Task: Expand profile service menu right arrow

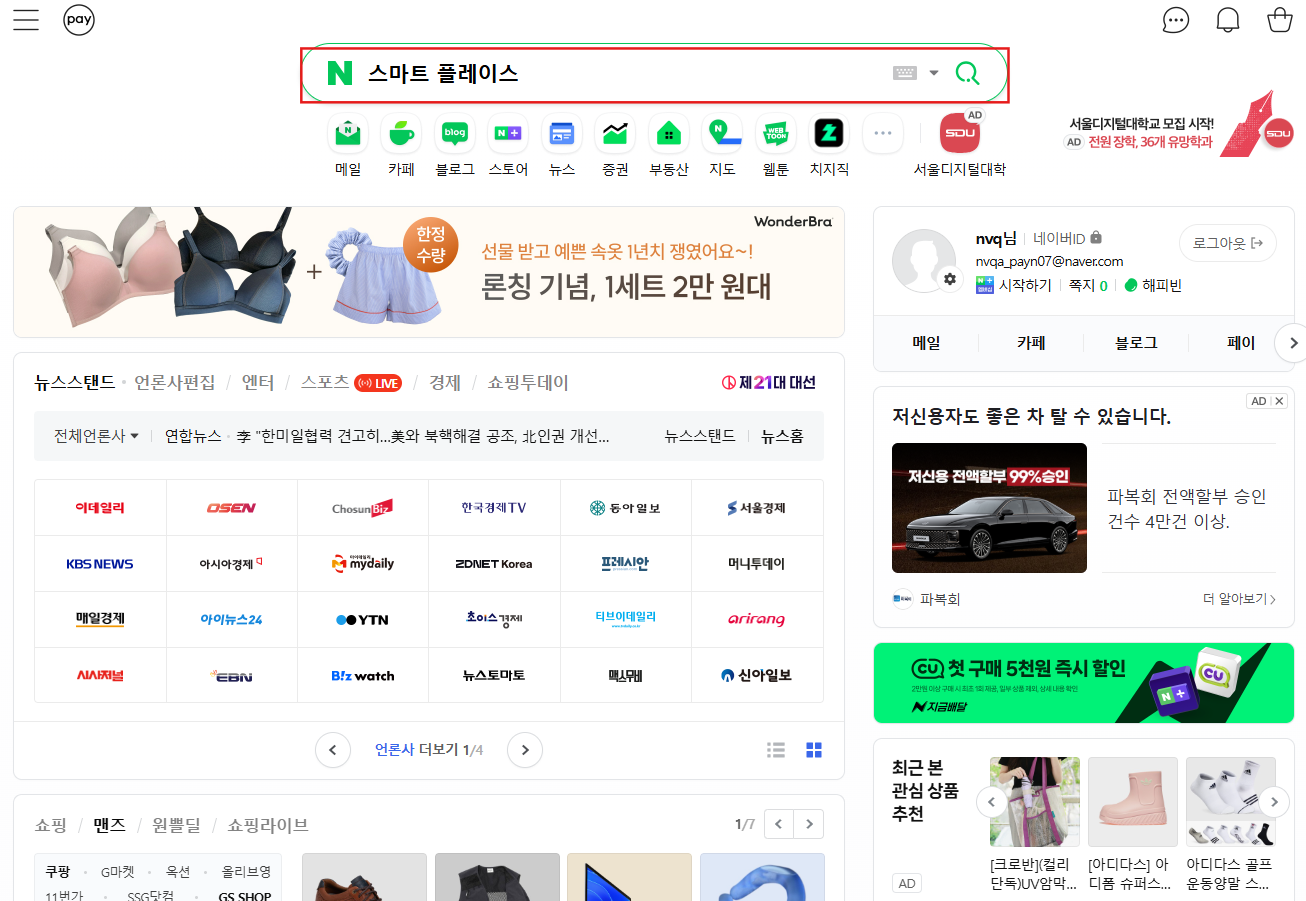Action: [x=1293, y=343]
